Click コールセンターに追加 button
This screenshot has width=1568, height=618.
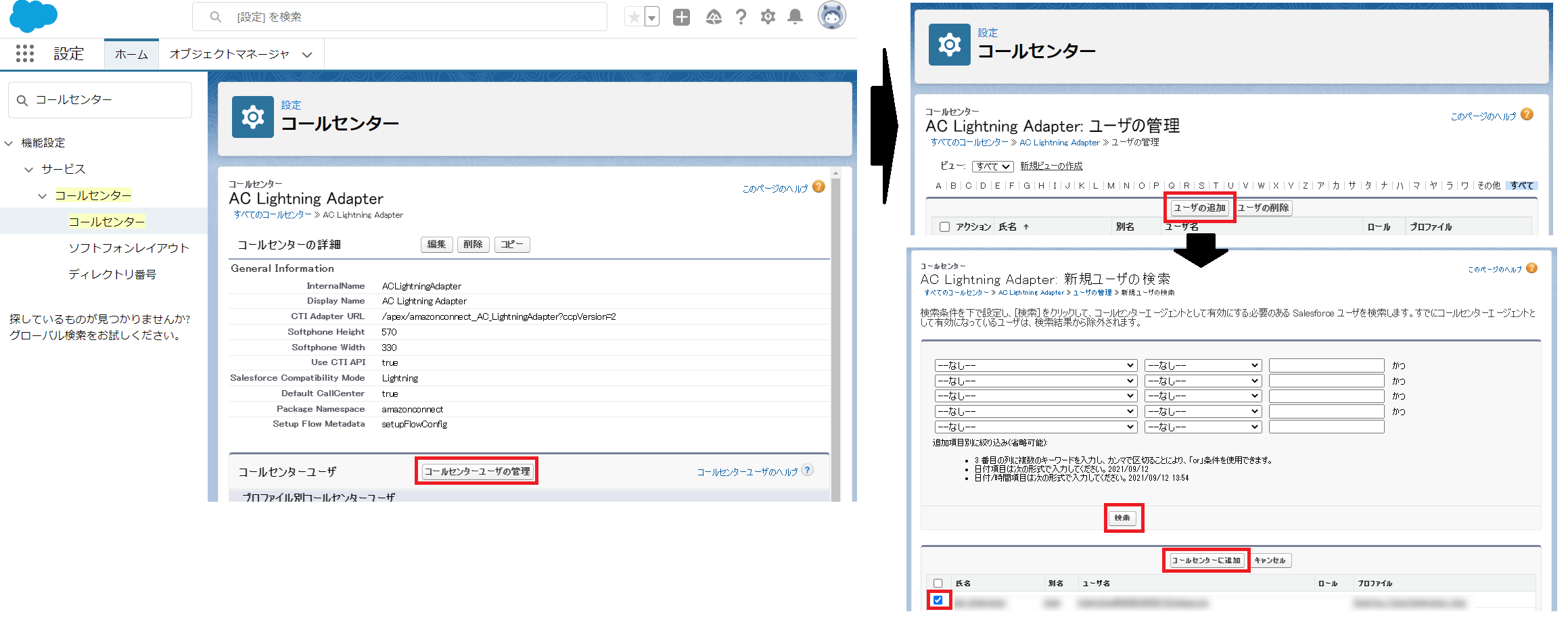1206,561
